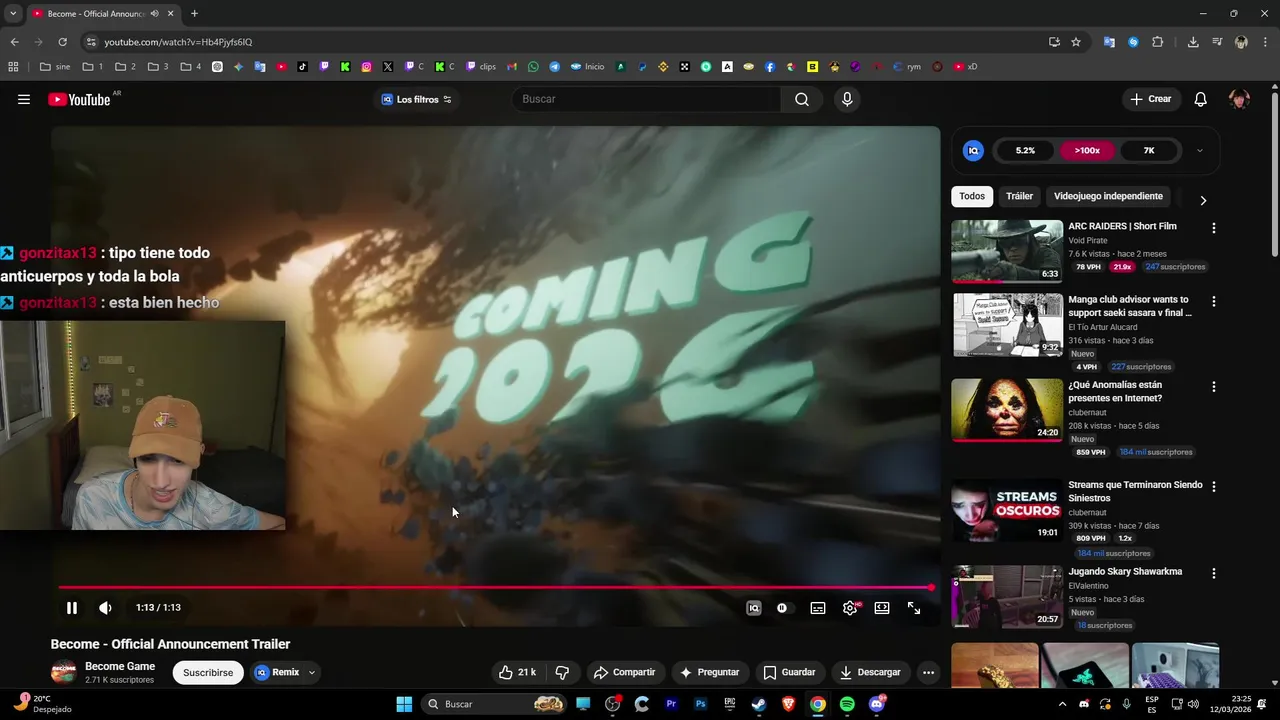Open ¿Qué Anomalías están presentes title

click(x=1115, y=391)
